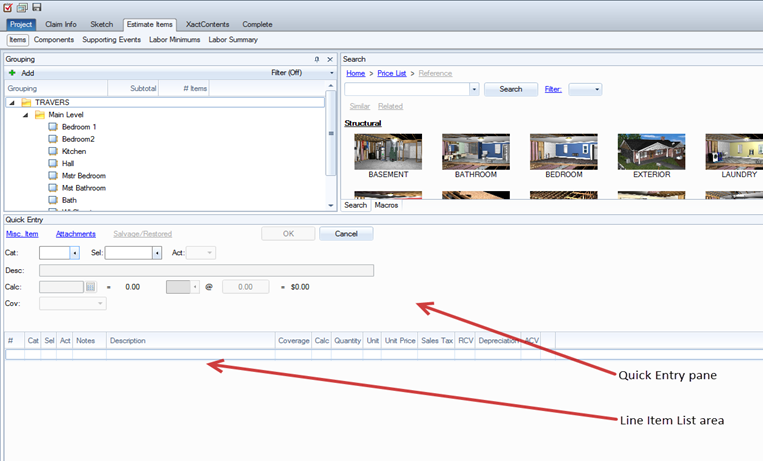Select the Labor Minimums sub-tab
763x461 pixels.
[x=175, y=40]
